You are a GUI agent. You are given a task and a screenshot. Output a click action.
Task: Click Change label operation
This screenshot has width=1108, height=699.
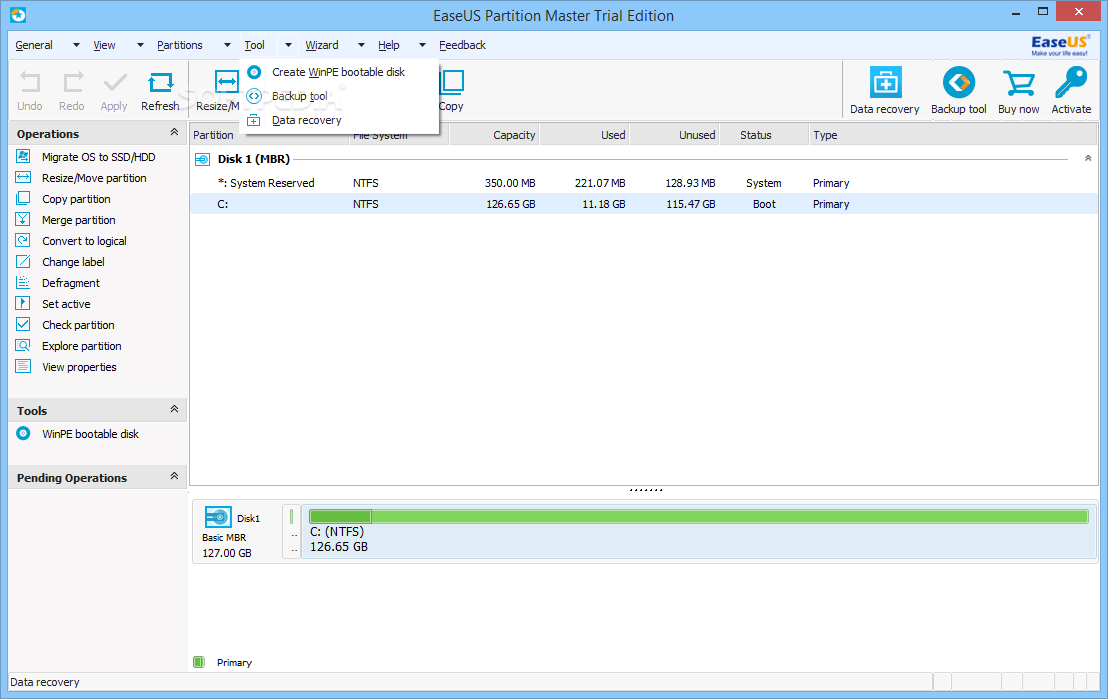[73, 262]
